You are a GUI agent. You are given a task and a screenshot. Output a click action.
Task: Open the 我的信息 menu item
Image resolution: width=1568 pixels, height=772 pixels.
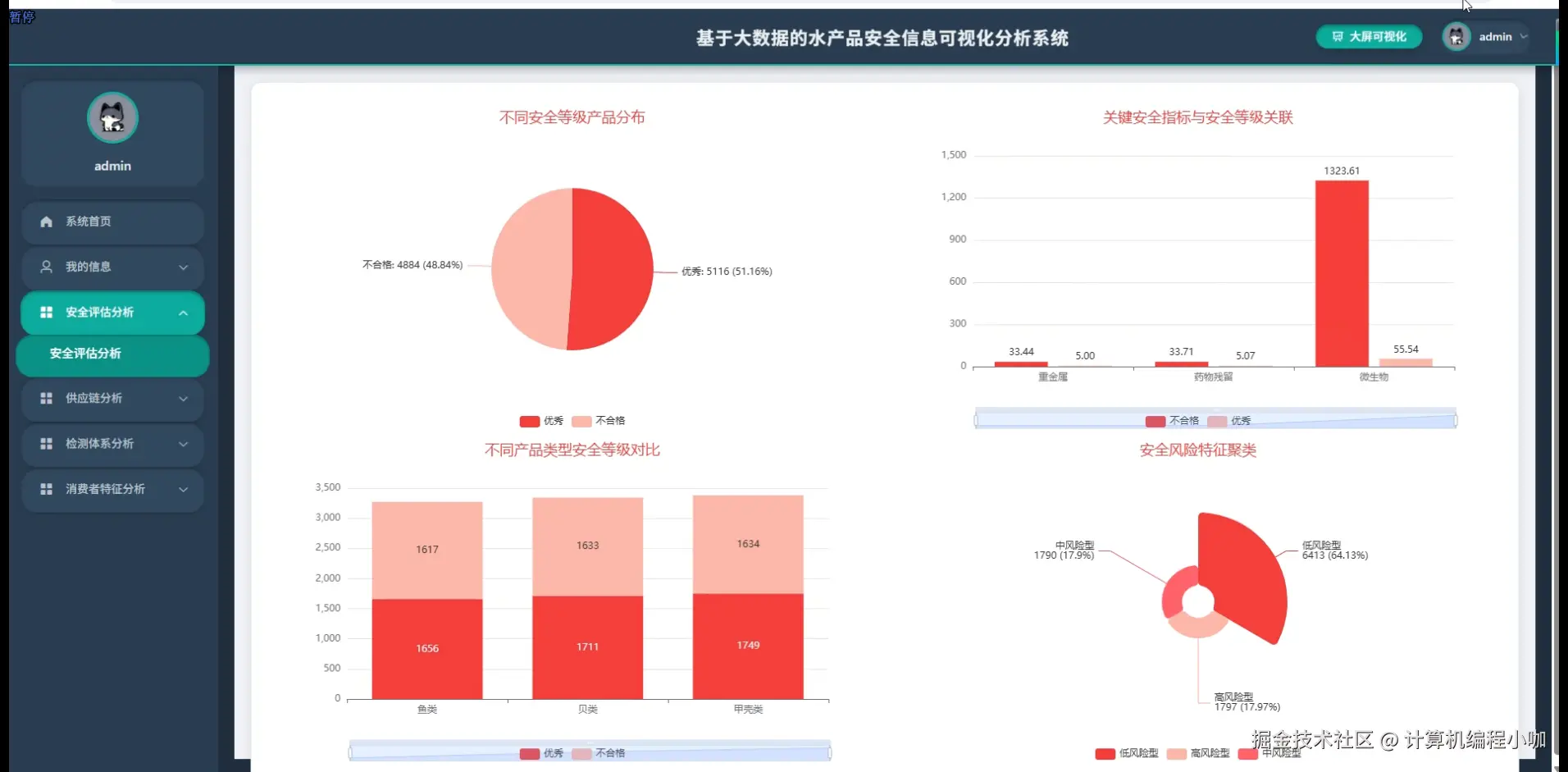112,267
